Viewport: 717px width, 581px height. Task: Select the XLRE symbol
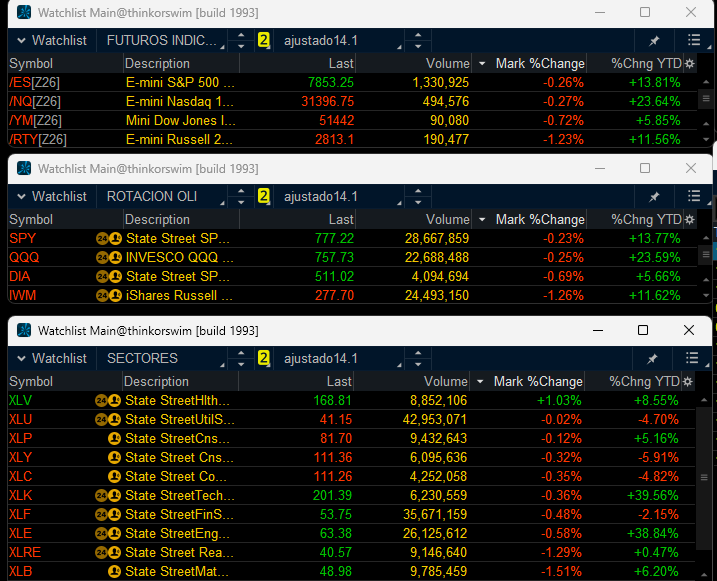click(25, 553)
